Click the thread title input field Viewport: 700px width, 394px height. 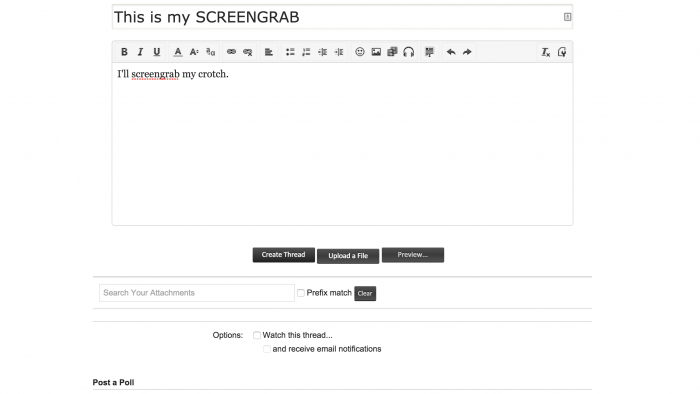342,17
